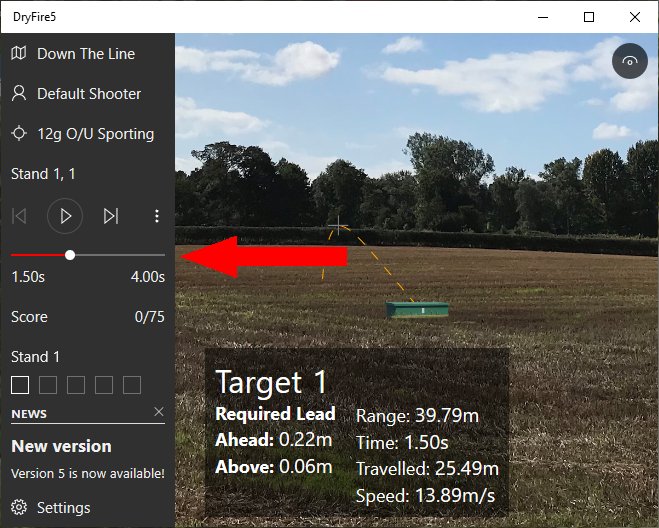Click the crosshair icon beside 12g O/U Sporting
The height and width of the screenshot is (528, 659).
click(x=19, y=134)
